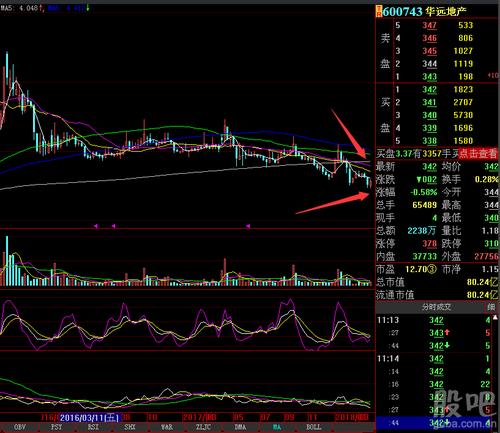Select the PSY indicator tab
The image size is (500, 433).
tap(56, 427)
